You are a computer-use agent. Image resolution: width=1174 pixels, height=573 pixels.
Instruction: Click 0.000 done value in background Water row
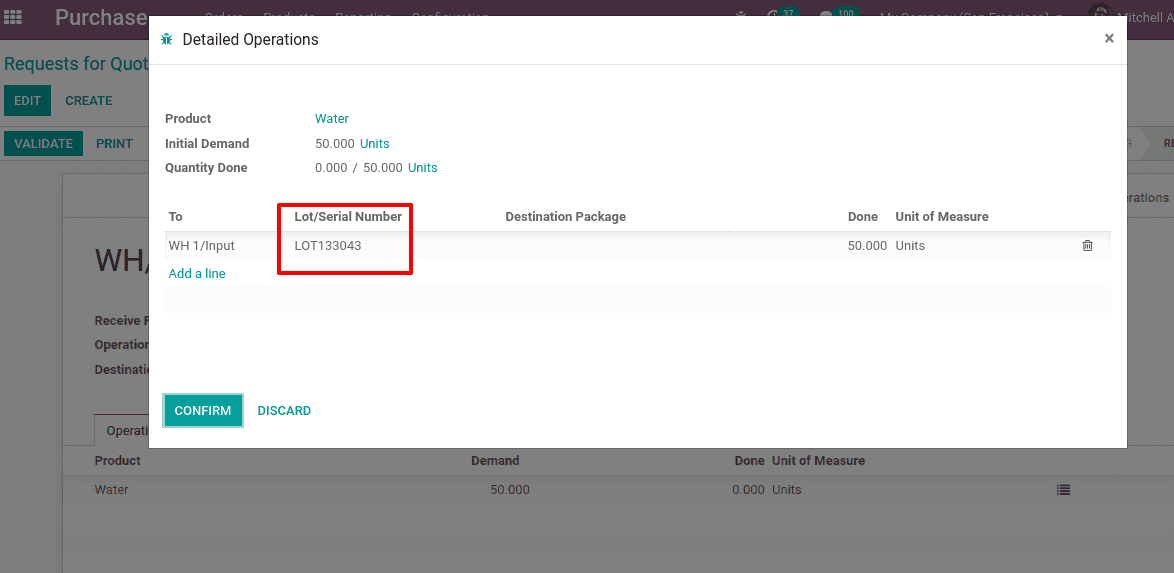pos(749,490)
